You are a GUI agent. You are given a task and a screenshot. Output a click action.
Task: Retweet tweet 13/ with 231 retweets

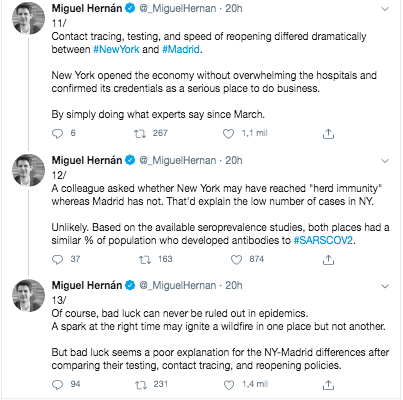141,385
